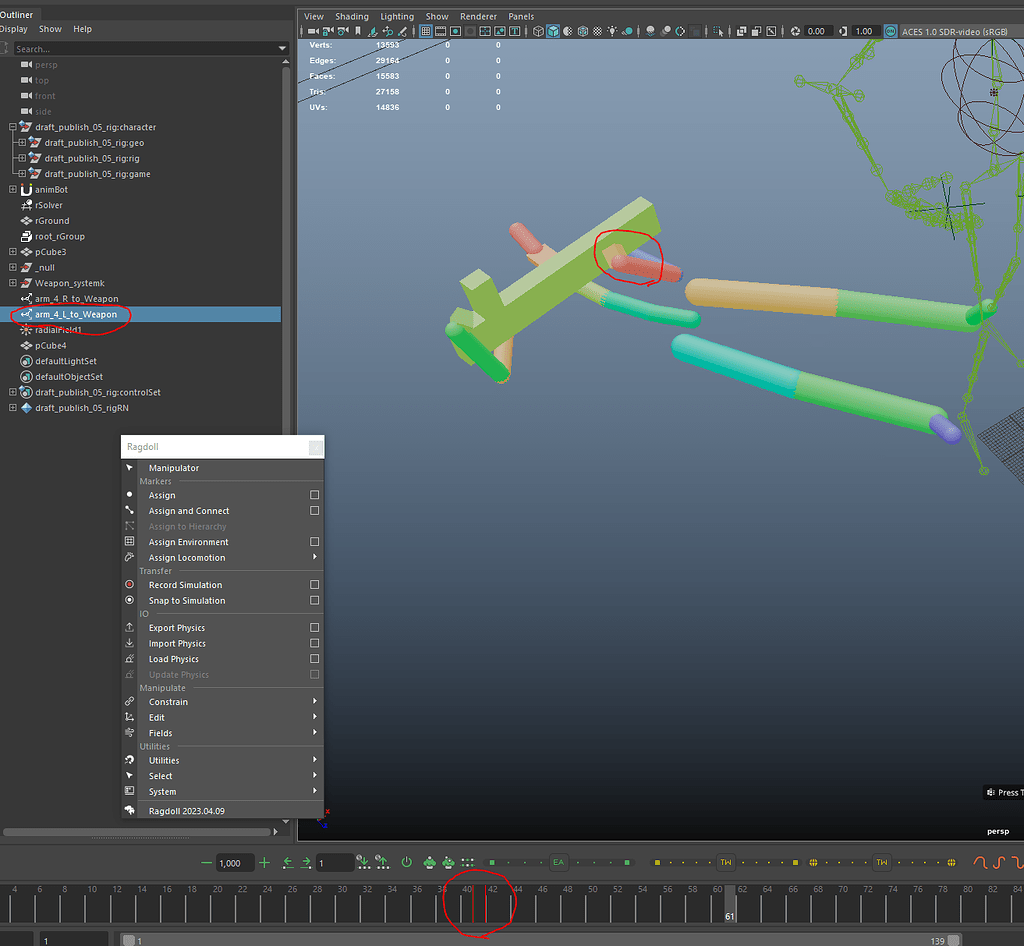The width and height of the screenshot is (1024, 946).
Task: Select the Manipulator entry in Ragdoll menu
Action: (x=174, y=468)
